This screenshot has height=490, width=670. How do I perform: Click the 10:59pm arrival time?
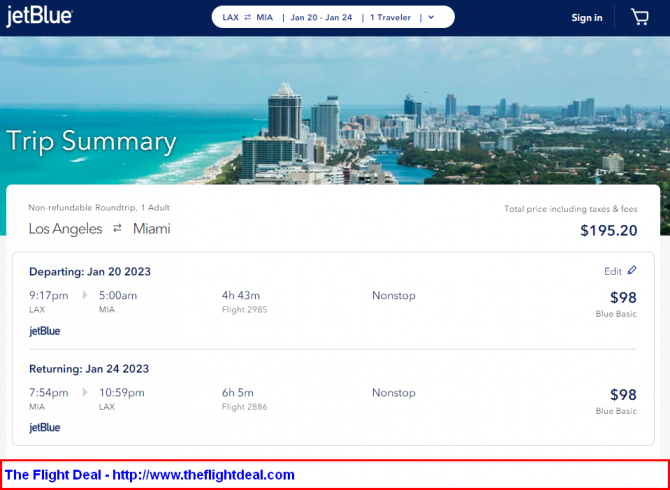(x=122, y=393)
